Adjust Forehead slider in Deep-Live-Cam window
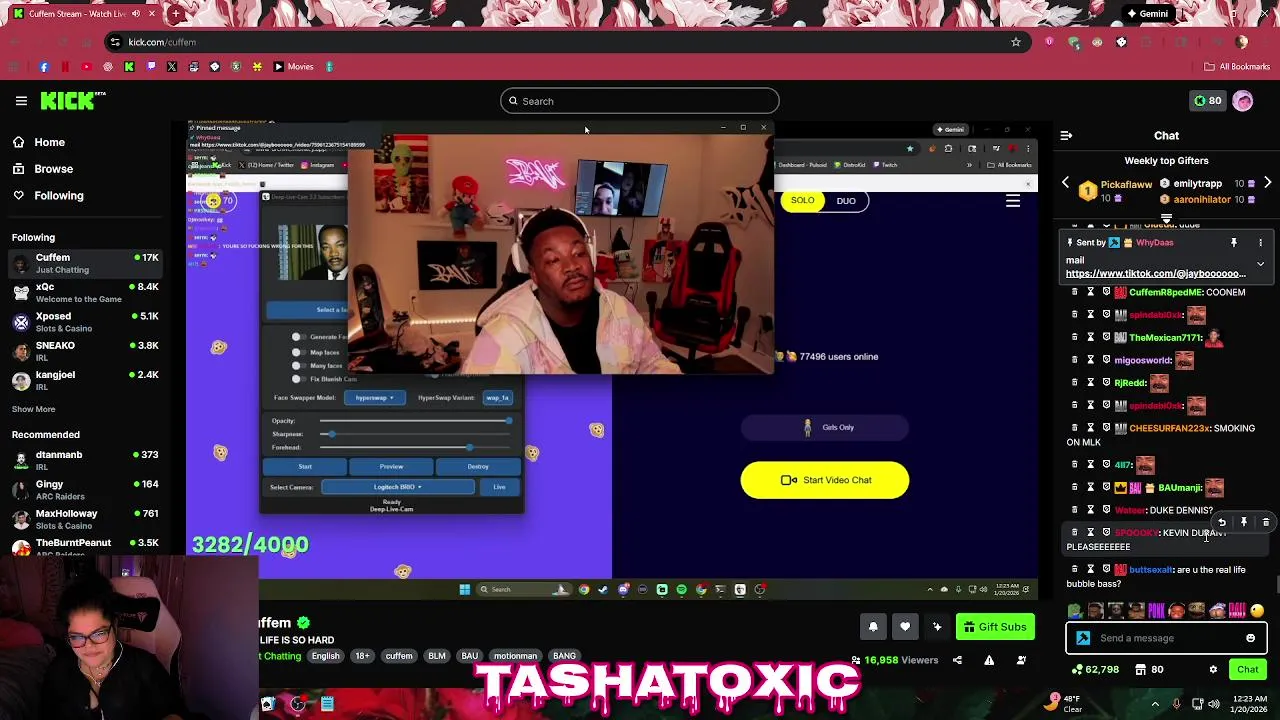The width and height of the screenshot is (1280, 720). point(417,447)
